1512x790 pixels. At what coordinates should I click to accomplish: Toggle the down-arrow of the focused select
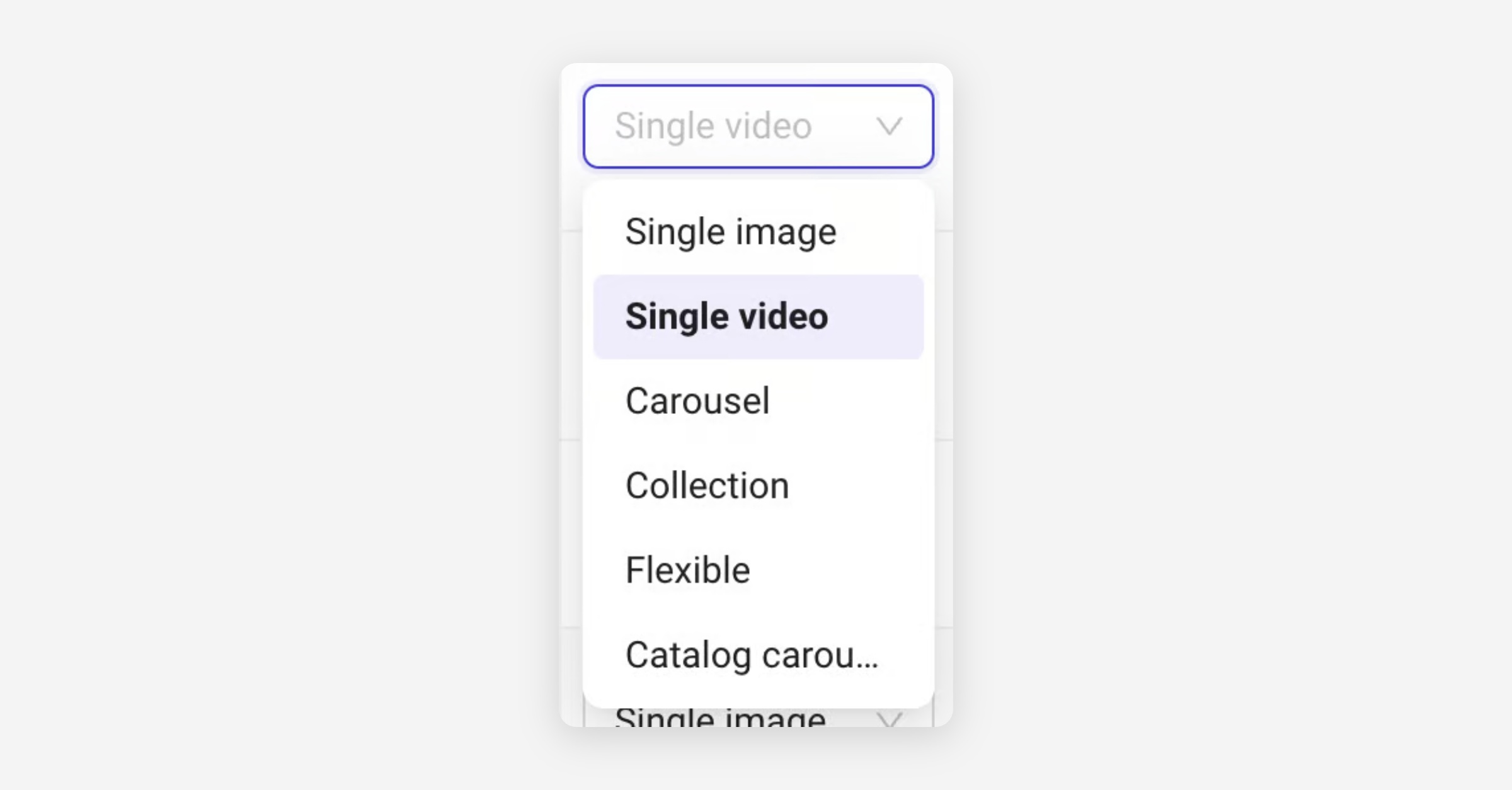point(889,127)
